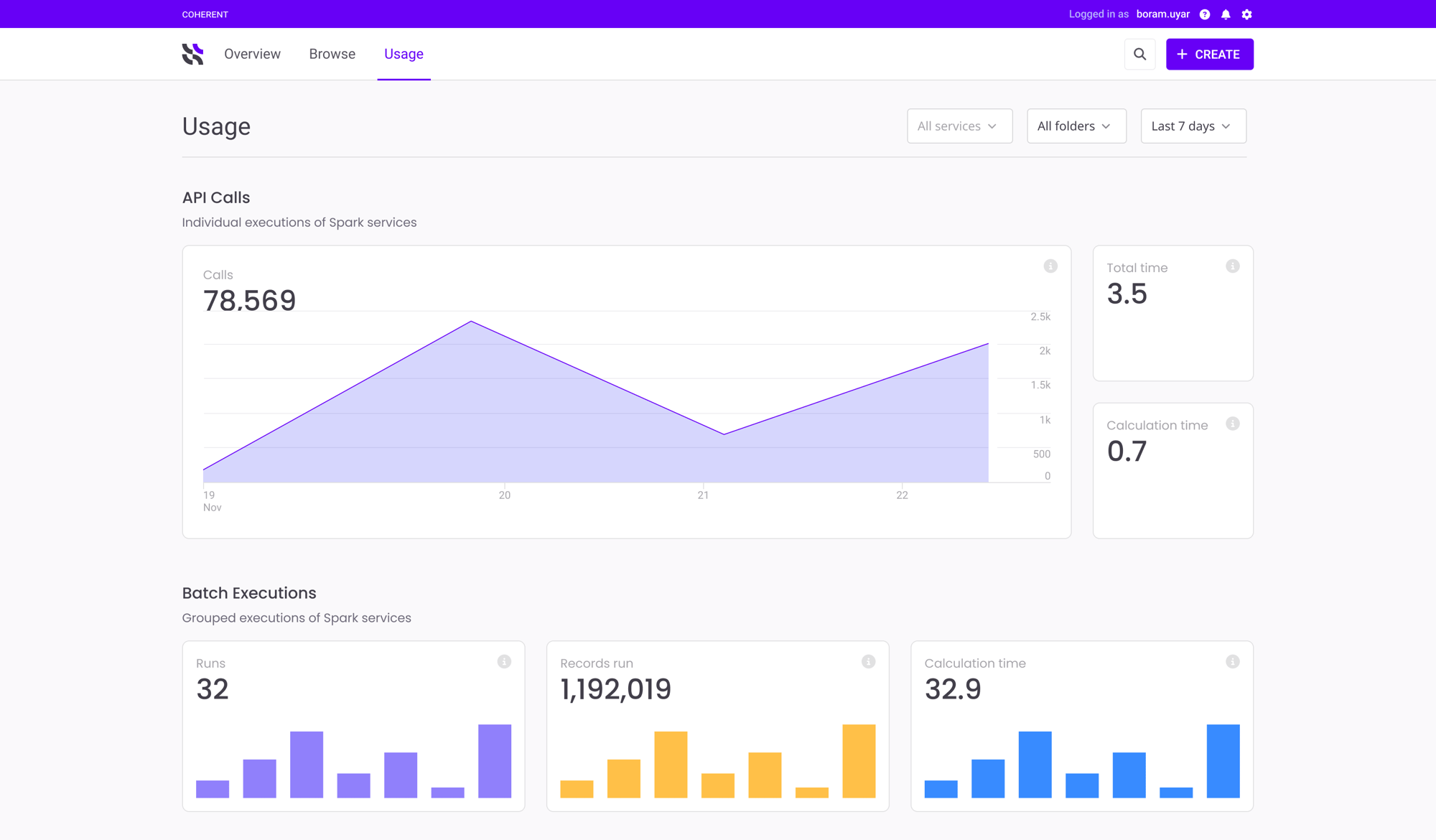Expand the Last 7 days dropdown filter
The height and width of the screenshot is (840, 1436).
click(x=1191, y=125)
